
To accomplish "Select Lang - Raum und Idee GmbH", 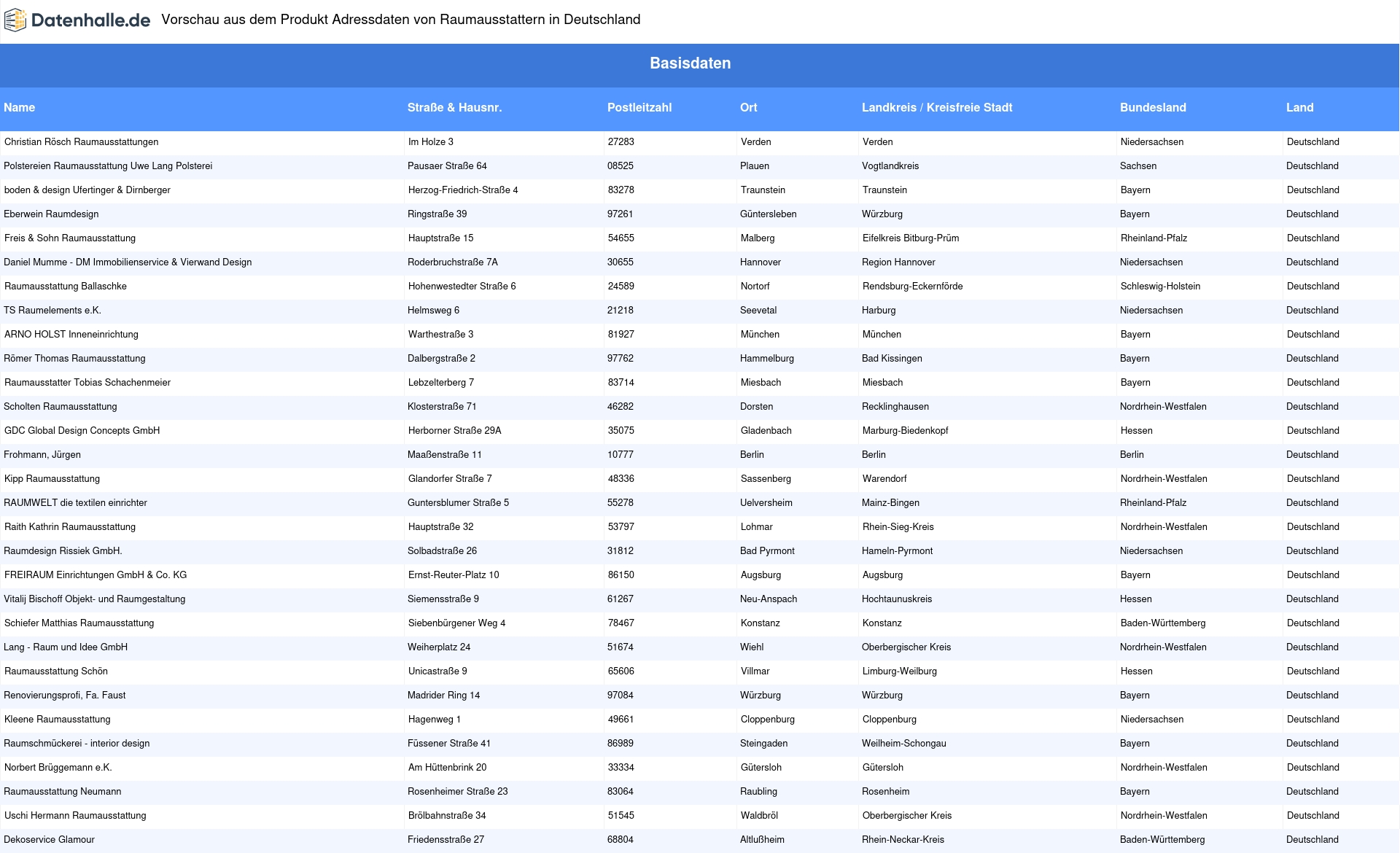I will pos(66,647).
